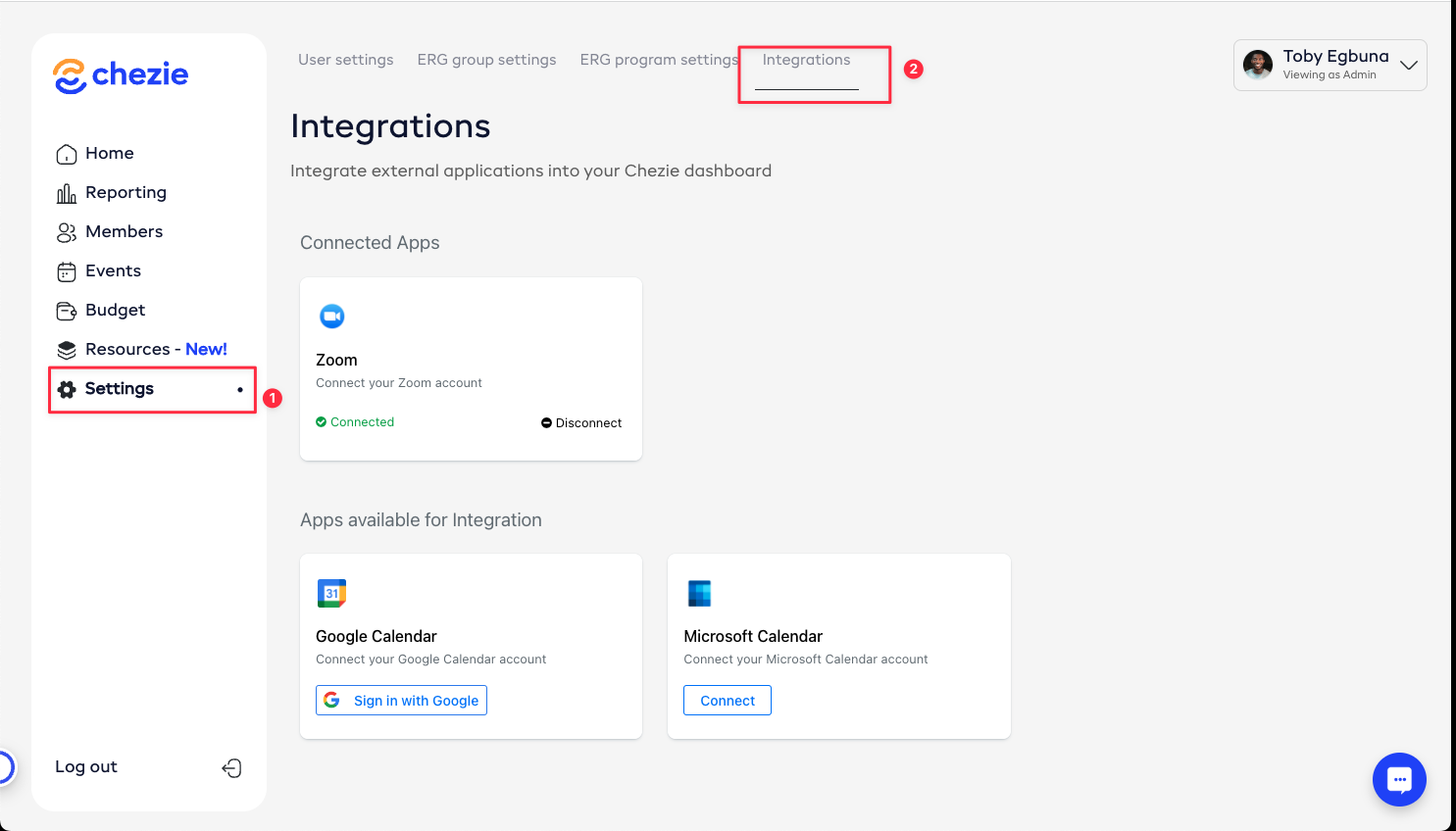Click the log out arrow icon
The width and height of the screenshot is (1456, 831).
[x=231, y=768]
